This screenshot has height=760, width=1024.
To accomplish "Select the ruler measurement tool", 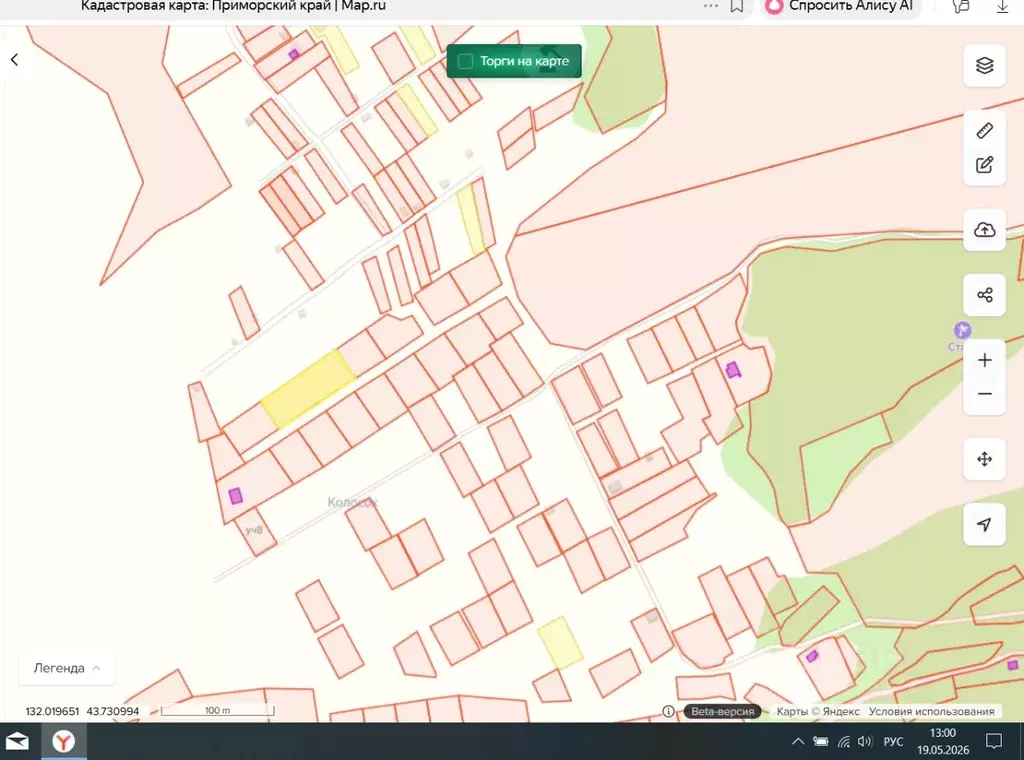I will point(984,131).
